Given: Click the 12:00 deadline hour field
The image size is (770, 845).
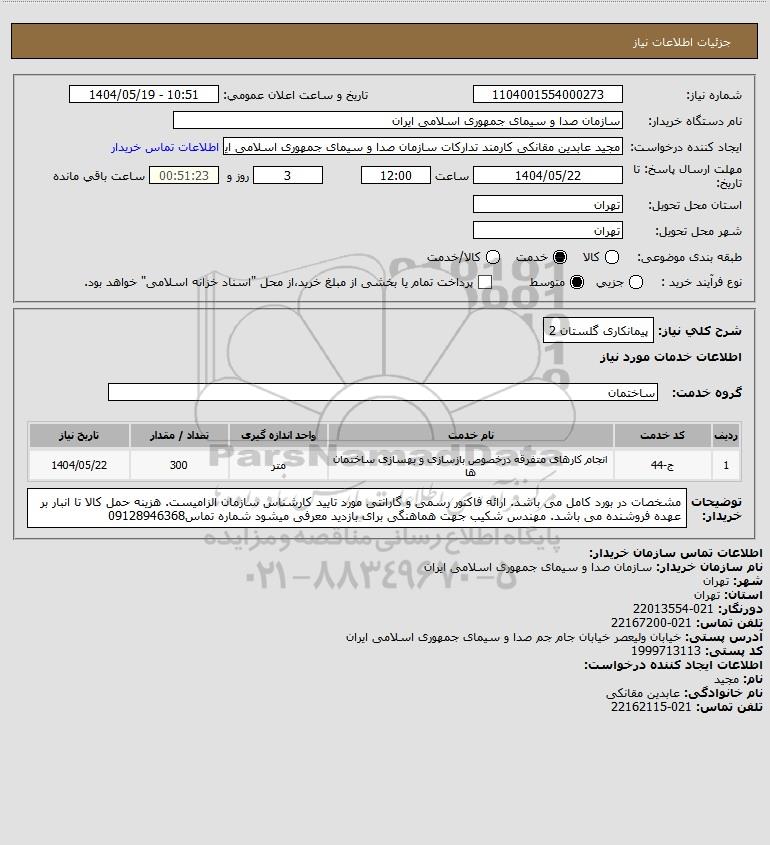Looking at the screenshot, I should [x=396, y=175].
